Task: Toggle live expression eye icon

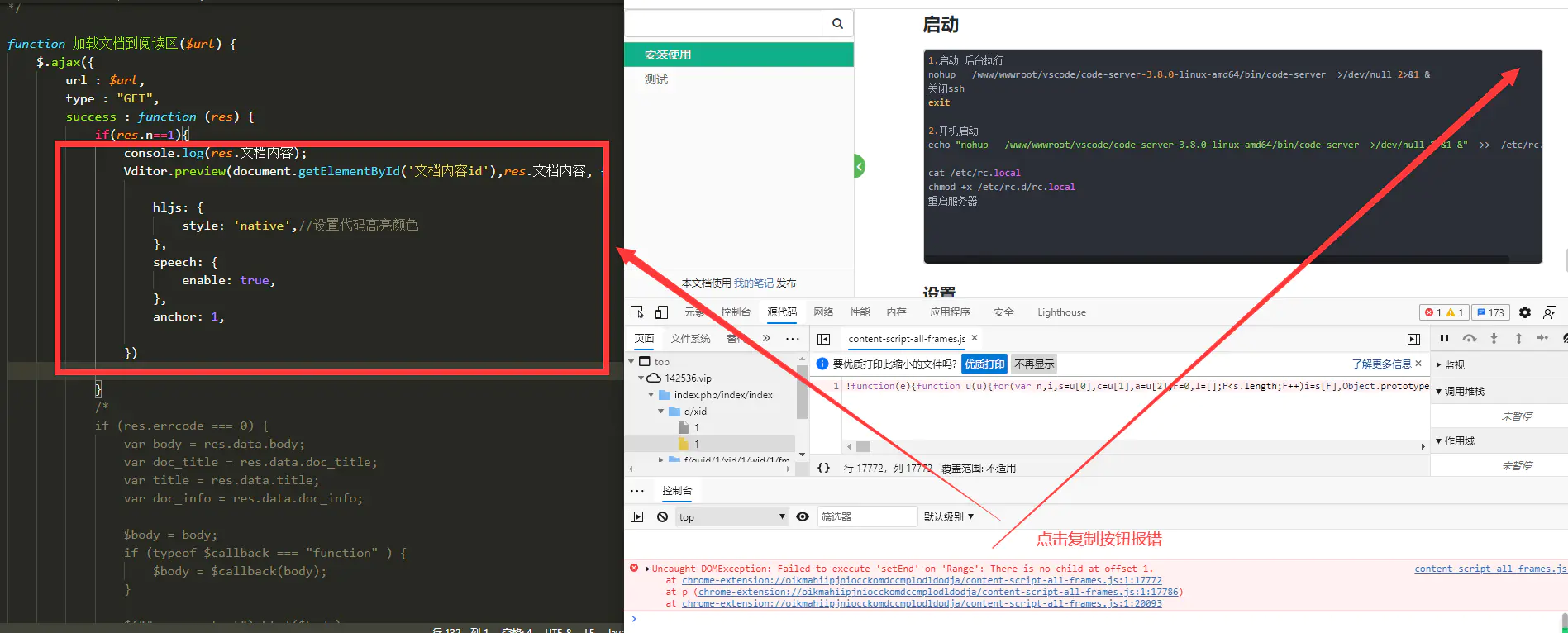Action: click(803, 516)
